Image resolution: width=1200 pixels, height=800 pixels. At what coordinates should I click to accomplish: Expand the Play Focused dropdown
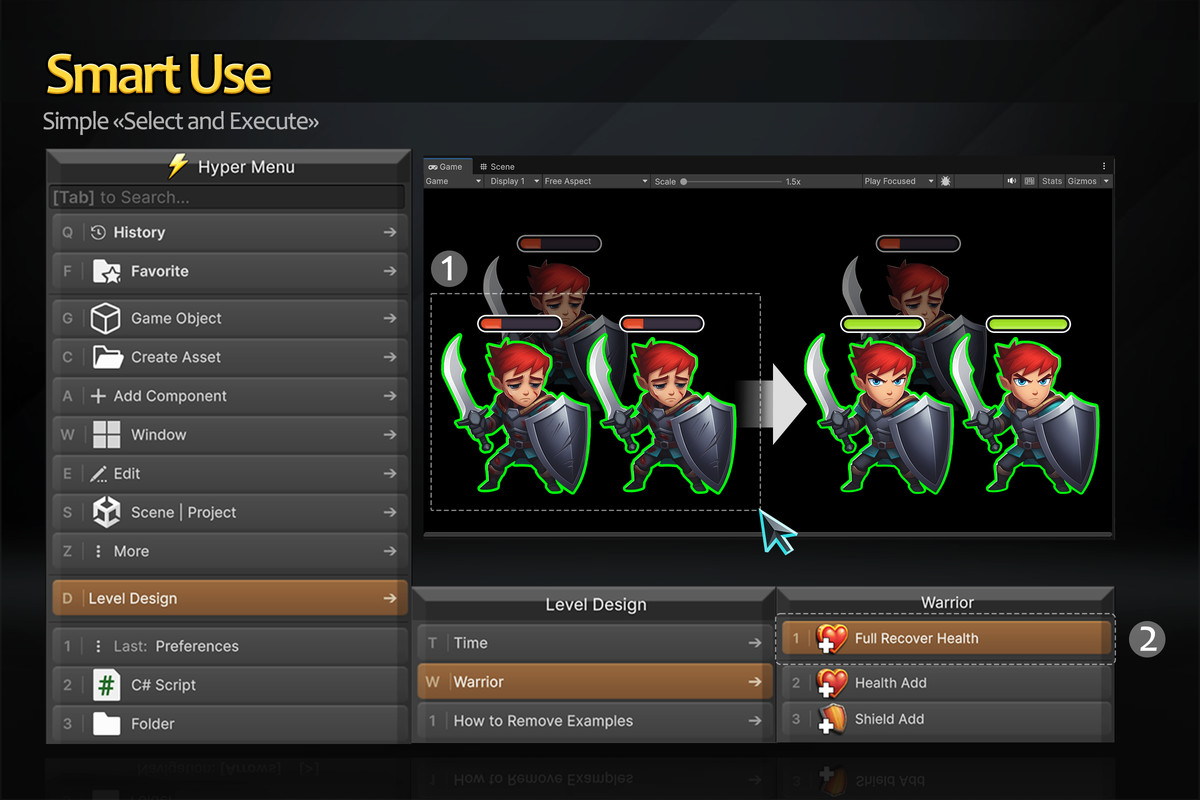click(897, 181)
